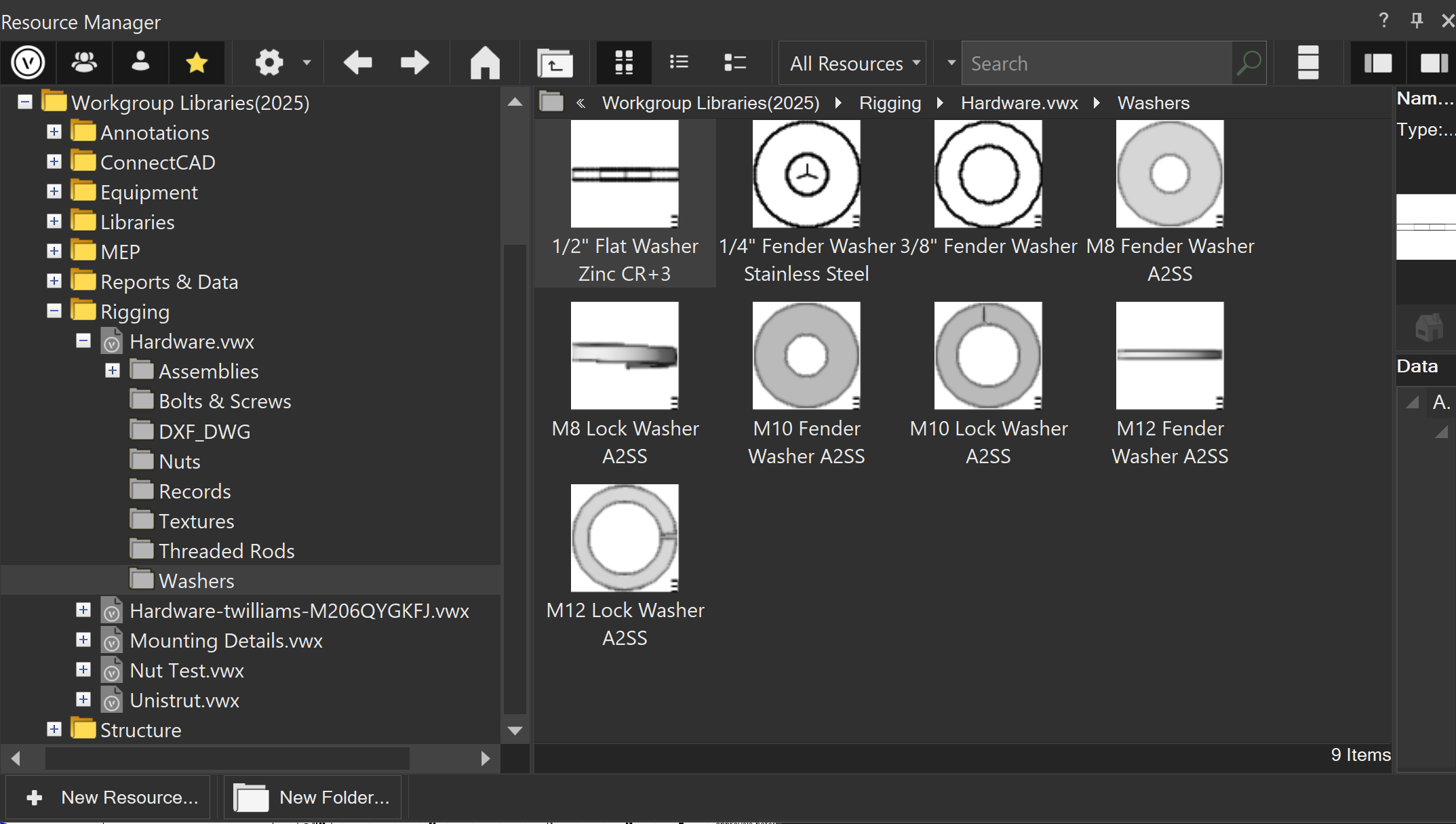The image size is (1456, 824).
Task: Select the M12 Lock Washer A2SS thumbnail
Action: (x=625, y=538)
